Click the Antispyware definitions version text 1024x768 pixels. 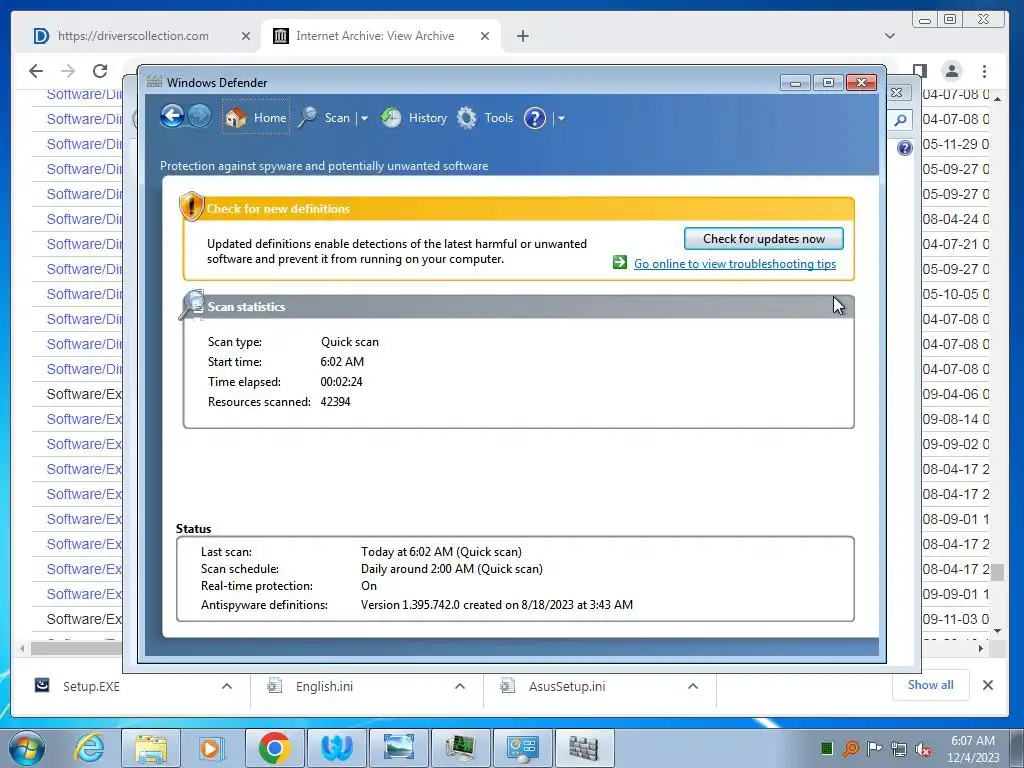496,605
